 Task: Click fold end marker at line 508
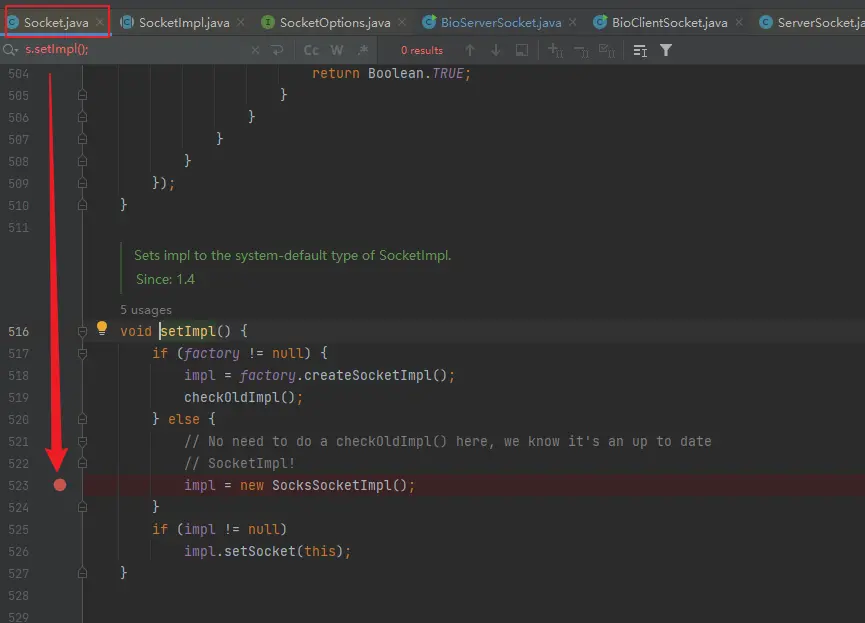click(82, 161)
